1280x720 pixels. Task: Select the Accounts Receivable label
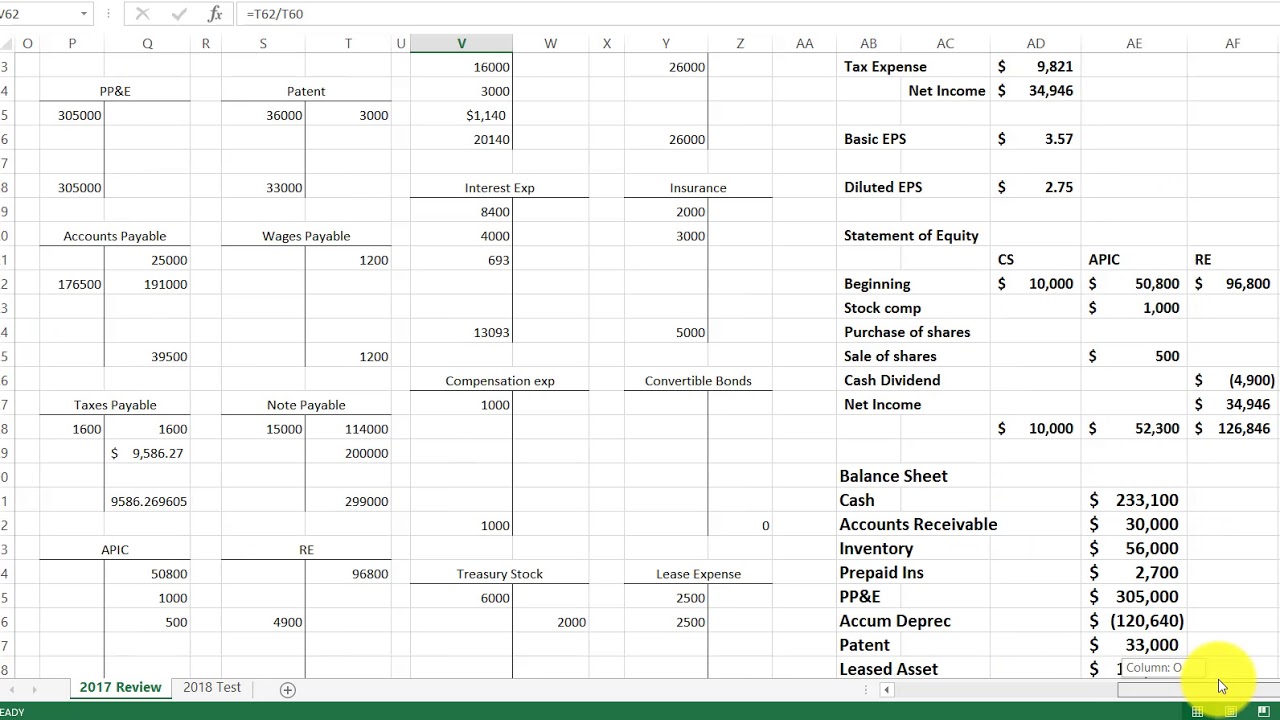point(918,524)
